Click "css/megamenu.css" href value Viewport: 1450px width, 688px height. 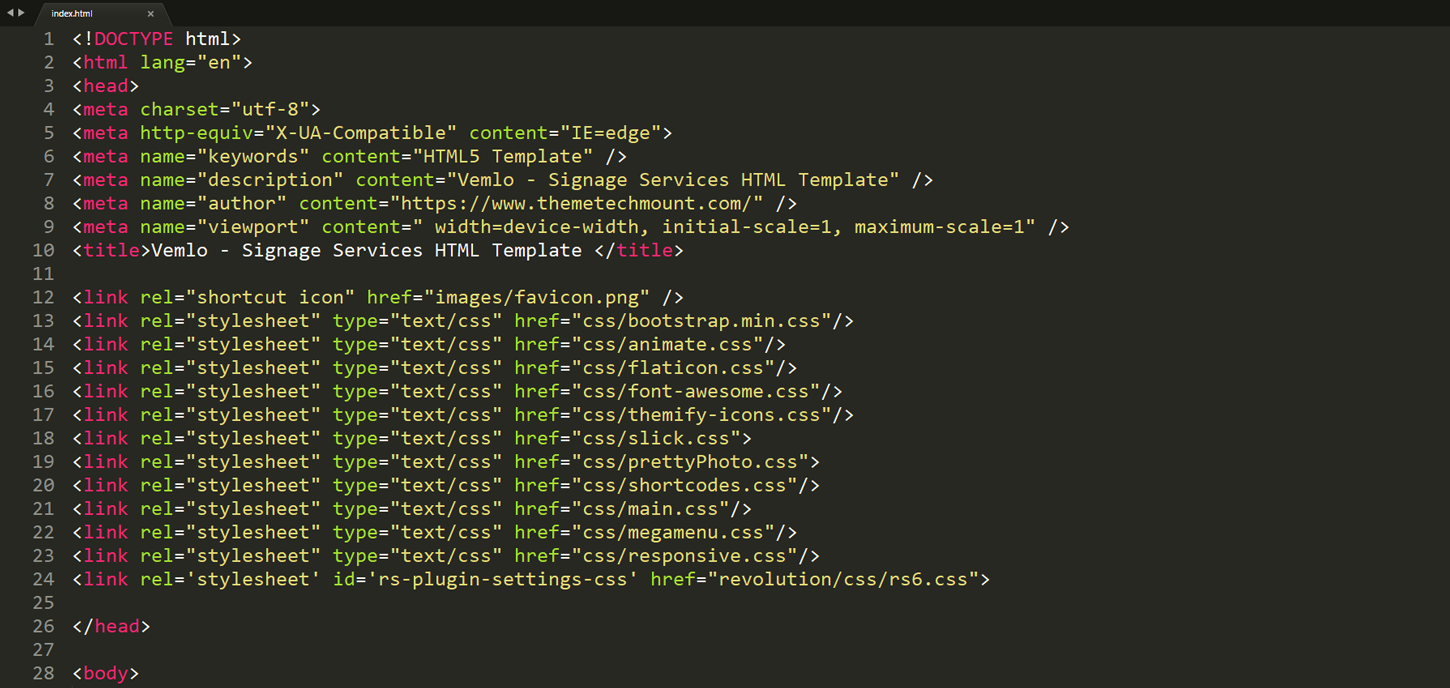[x=674, y=532]
